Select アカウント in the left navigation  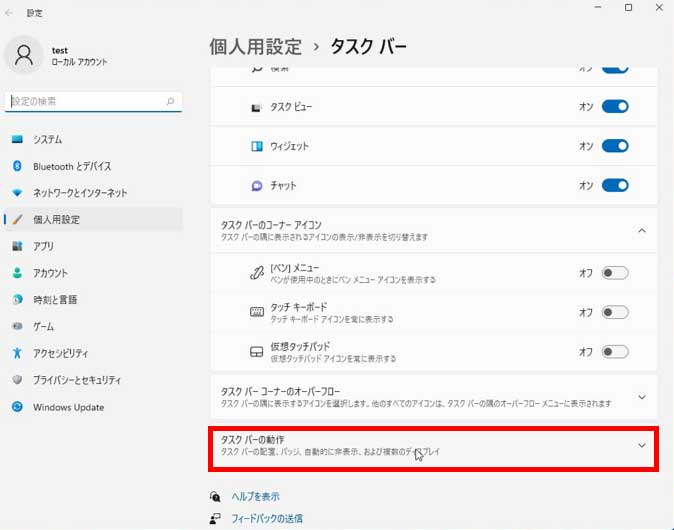coord(50,273)
